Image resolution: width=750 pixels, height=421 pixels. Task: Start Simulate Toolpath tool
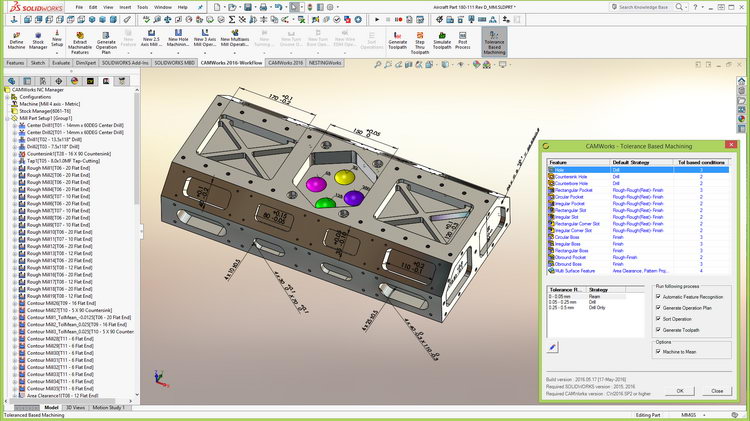tap(443, 37)
